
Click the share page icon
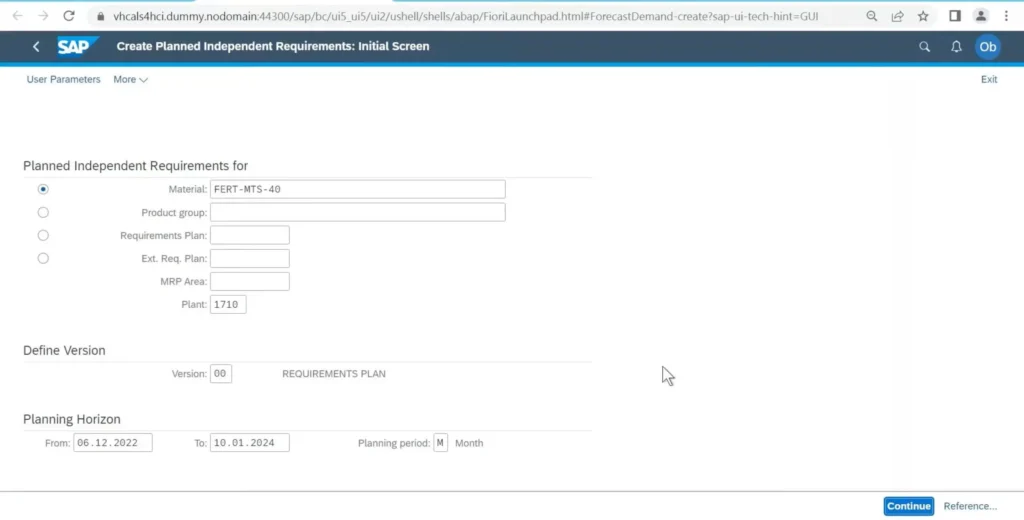(897, 16)
